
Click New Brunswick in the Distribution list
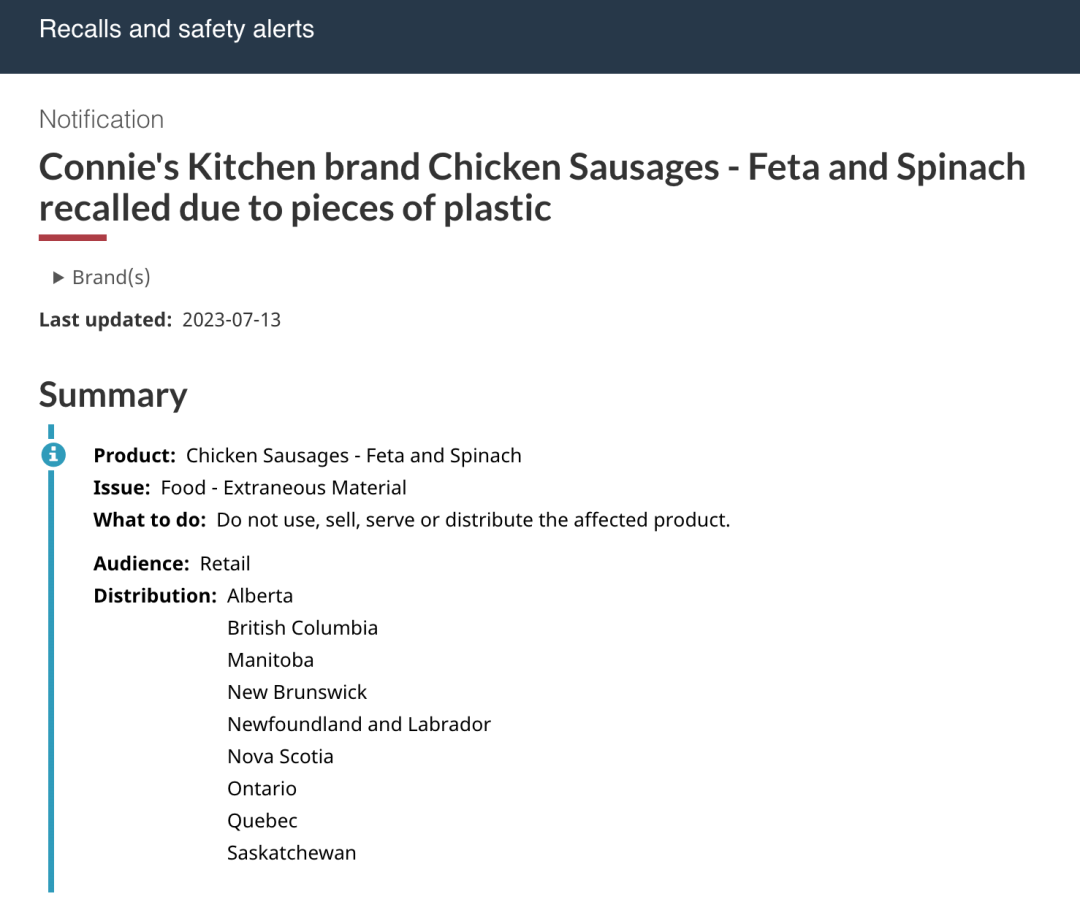pos(297,692)
